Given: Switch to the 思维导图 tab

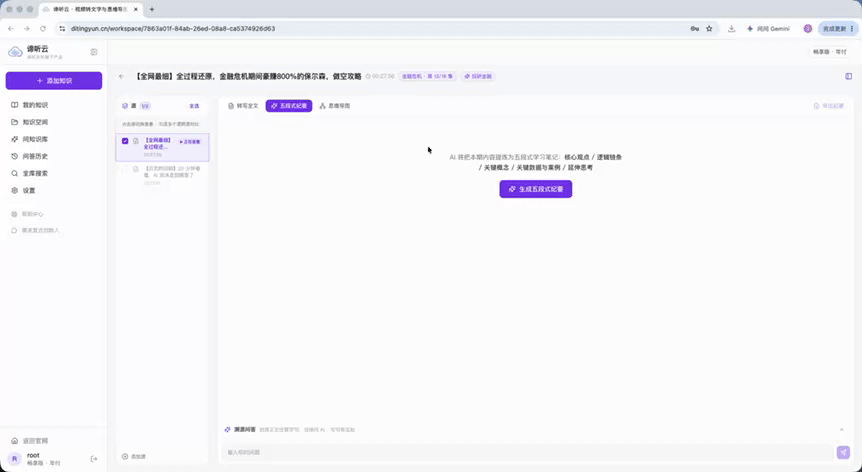Looking at the screenshot, I should (335, 106).
